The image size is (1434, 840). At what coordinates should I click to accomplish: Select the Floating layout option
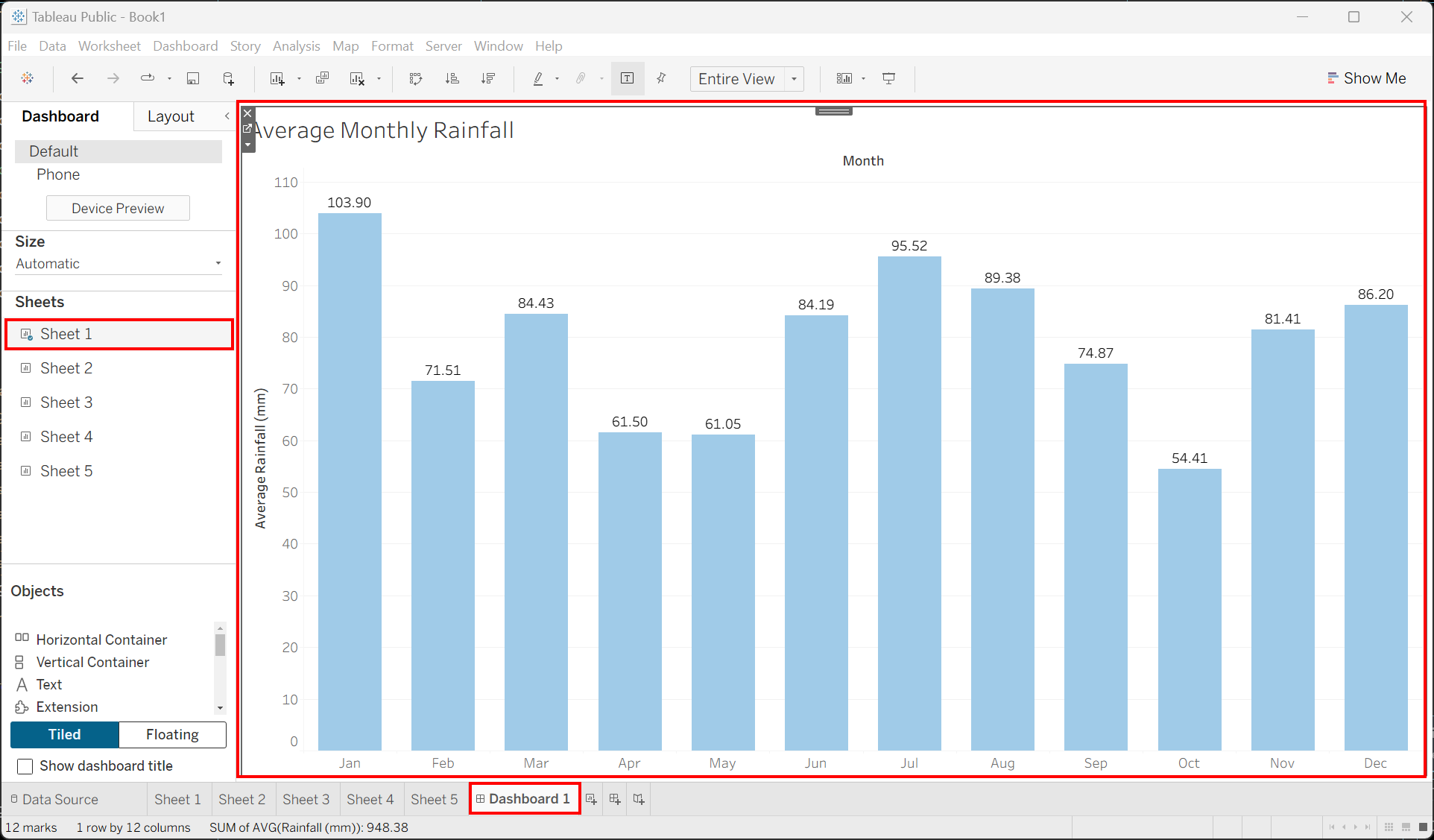pyautogui.click(x=172, y=734)
